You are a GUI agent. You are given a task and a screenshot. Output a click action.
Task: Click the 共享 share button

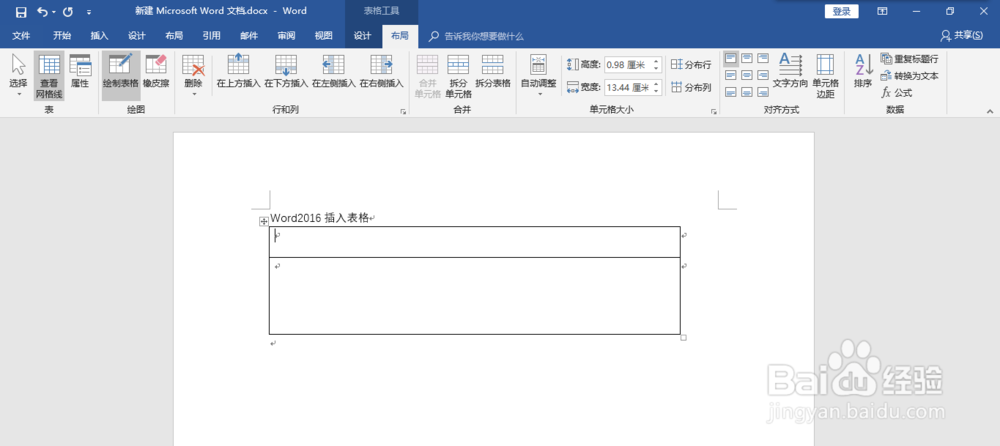coord(962,36)
